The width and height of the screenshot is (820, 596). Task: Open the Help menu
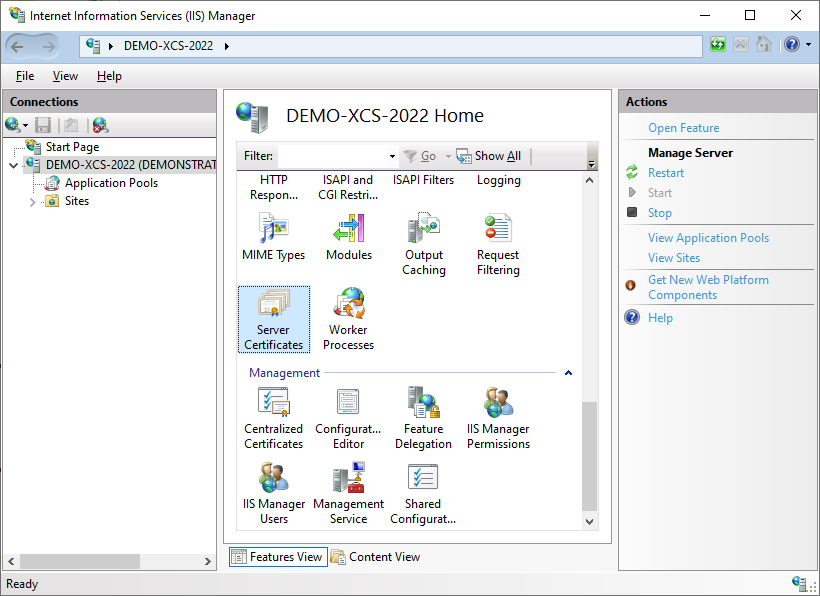coord(109,76)
